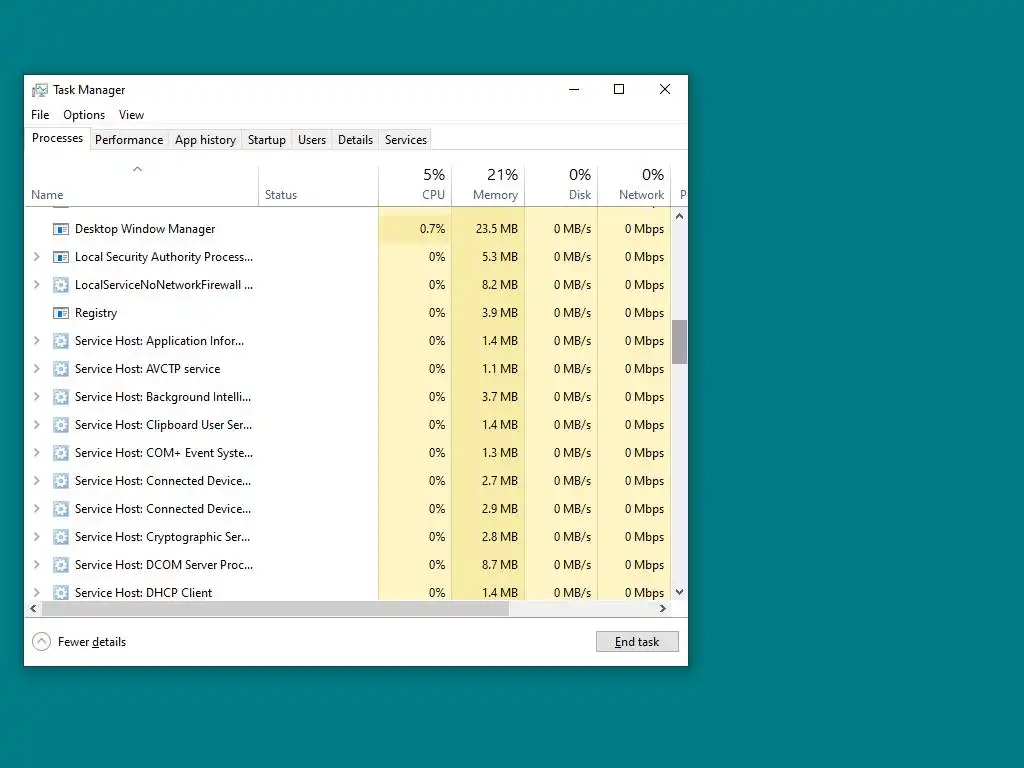Click the End task button
The height and width of the screenshot is (768, 1024).
click(637, 642)
